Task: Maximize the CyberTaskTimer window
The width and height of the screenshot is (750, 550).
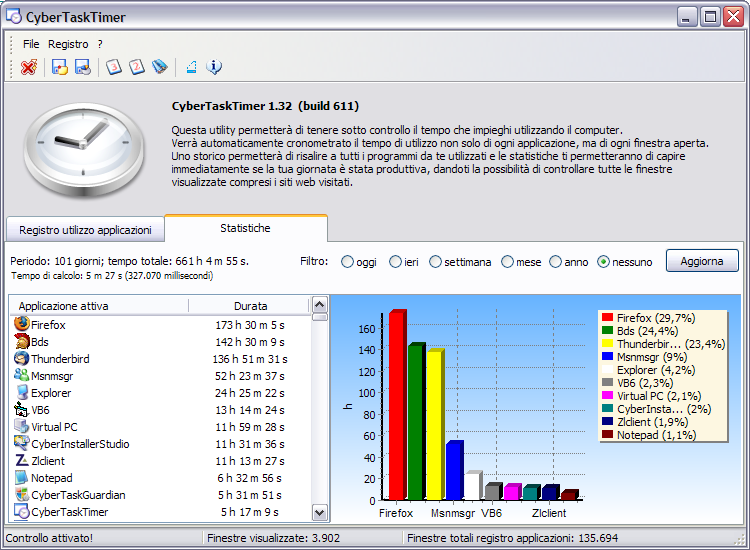Action: point(710,17)
